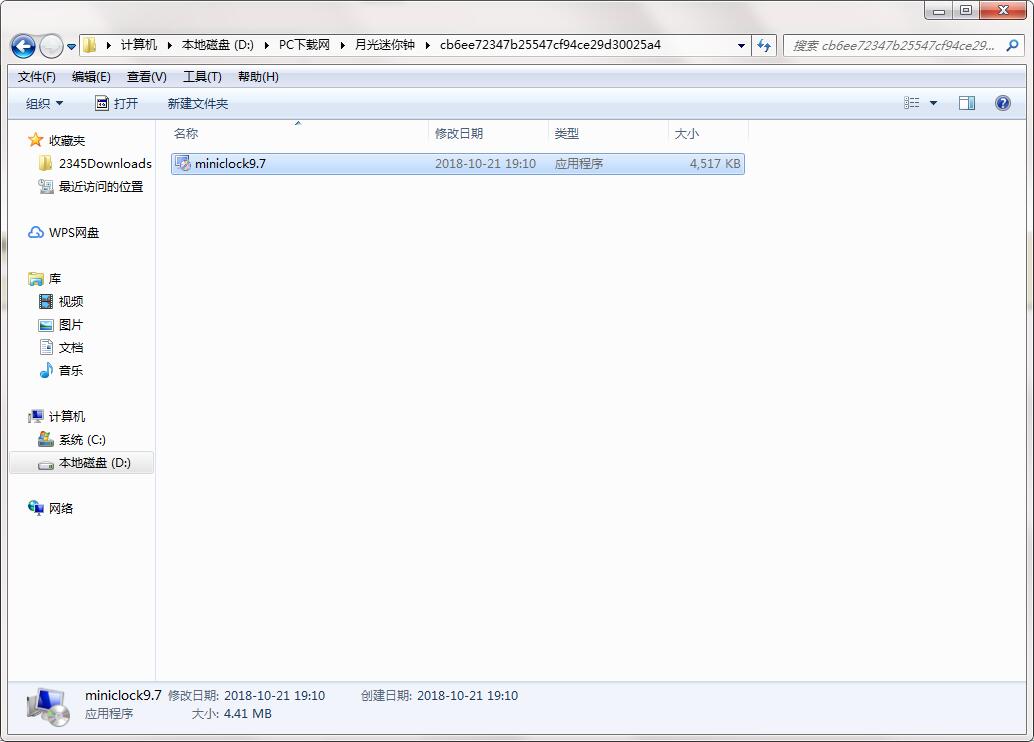
Task: Open the 工具(T) menu
Action: coord(202,77)
